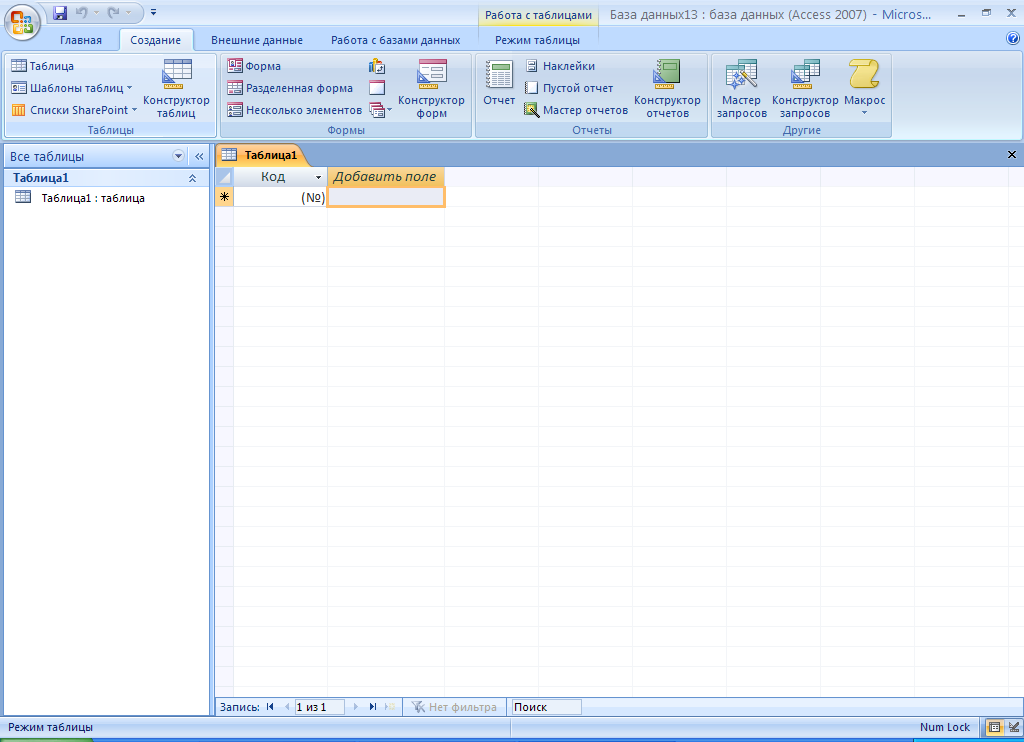Image resolution: width=1024 pixels, height=742 pixels.
Task: Click Работа с таблицами contextual tab header
Action: [x=538, y=15]
